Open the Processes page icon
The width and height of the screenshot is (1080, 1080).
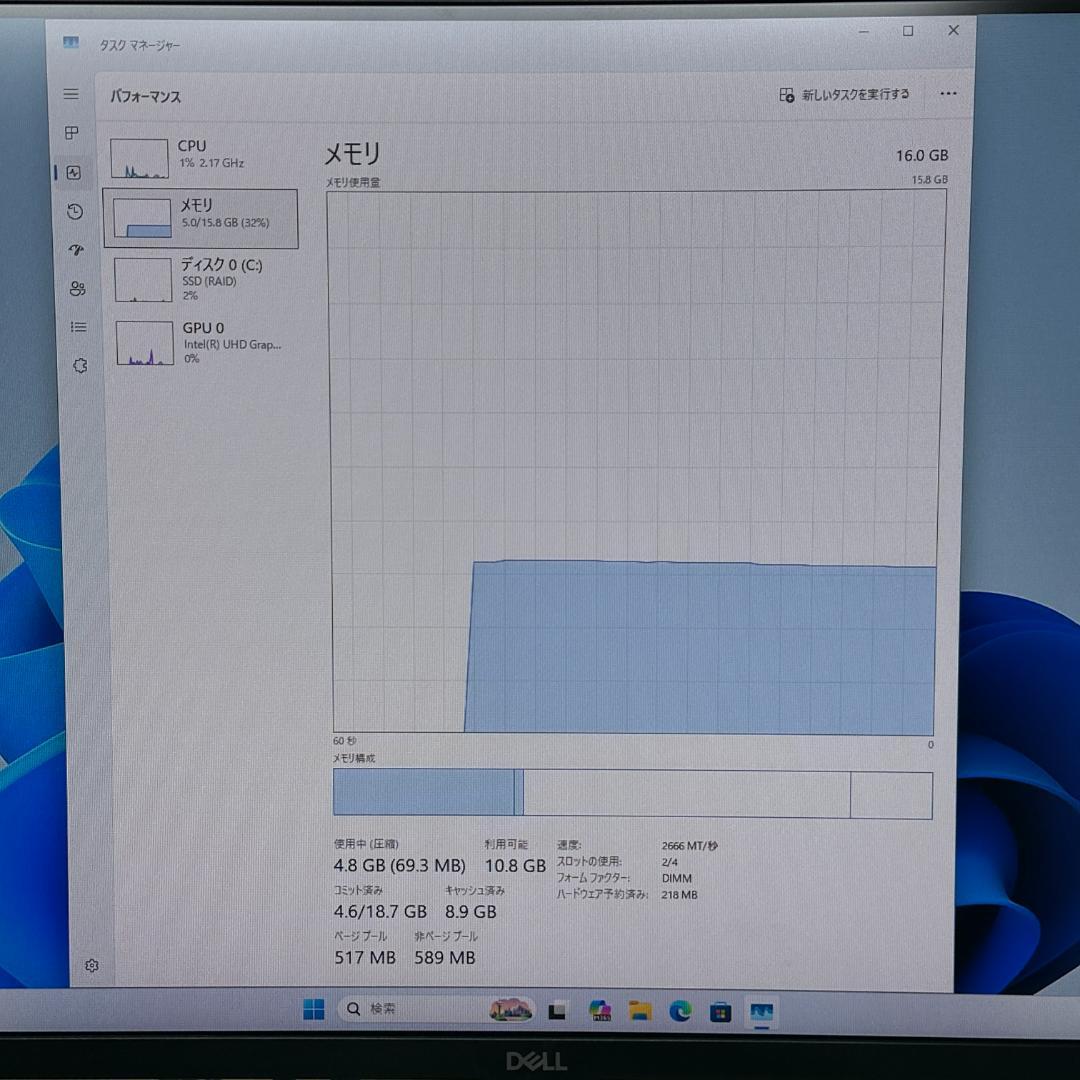[72, 132]
